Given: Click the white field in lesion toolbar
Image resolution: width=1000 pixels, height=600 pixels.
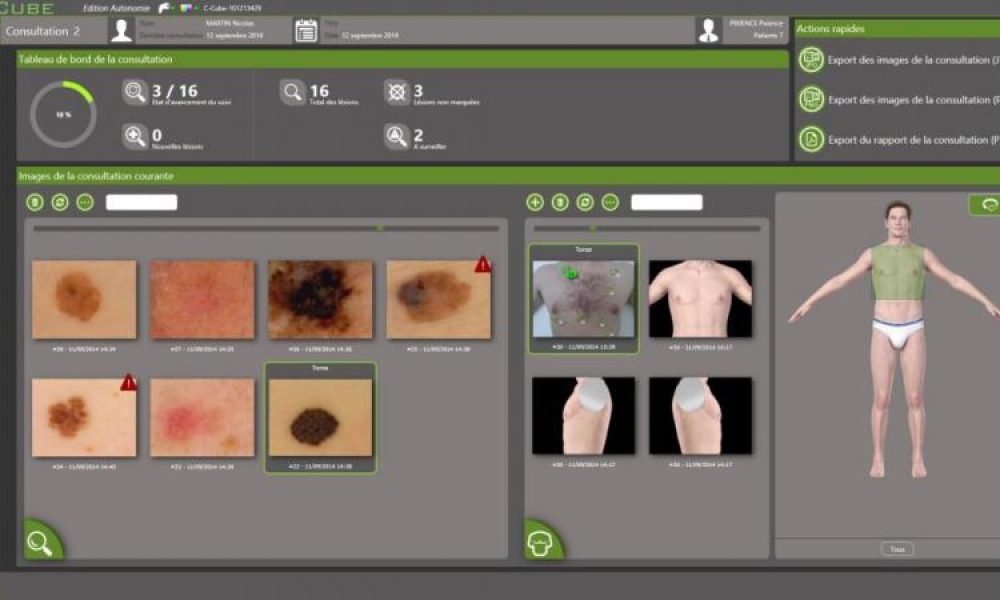Looking at the screenshot, I should pyautogui.click(x=142, y=203).
